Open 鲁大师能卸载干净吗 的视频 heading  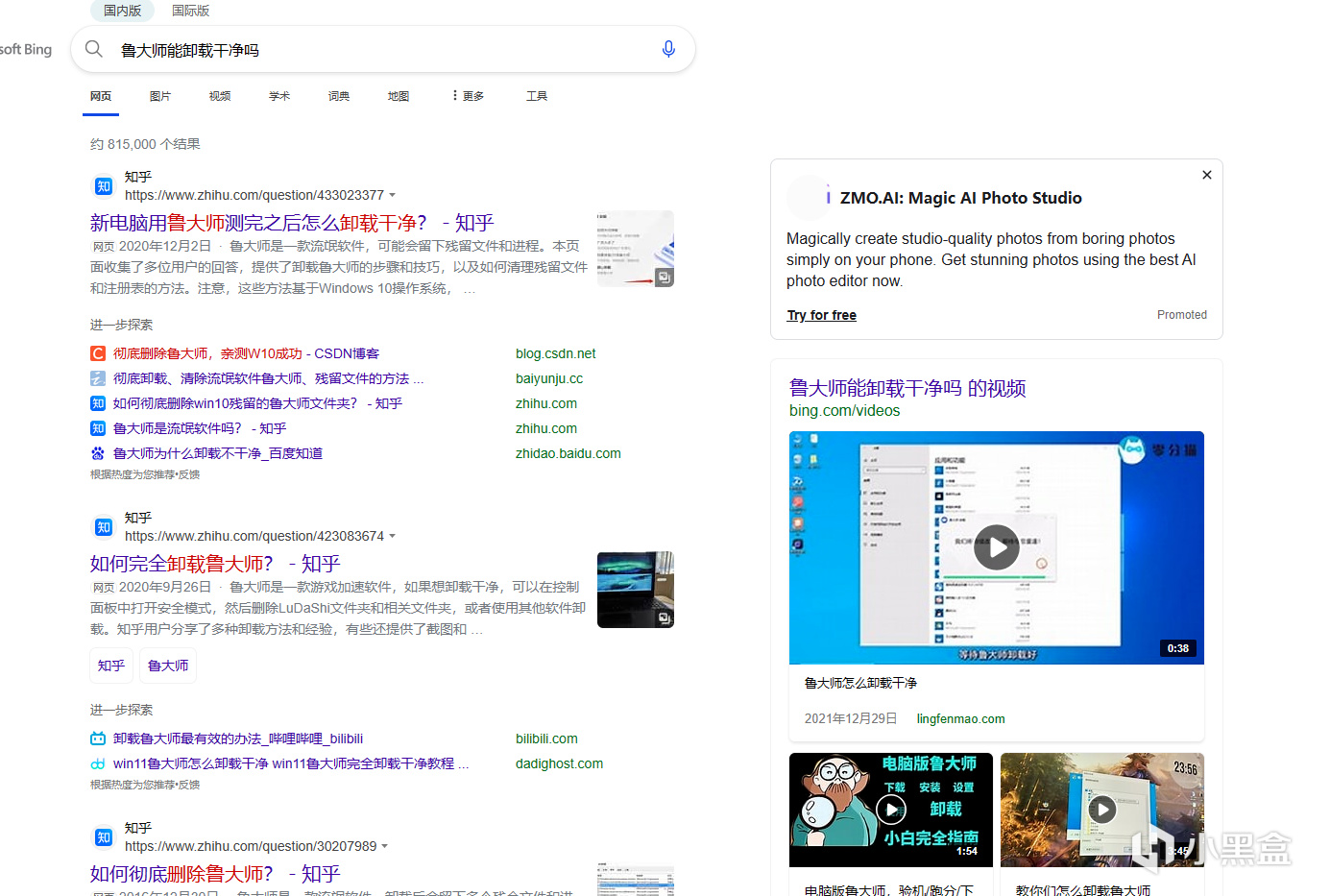coord(907,388)
